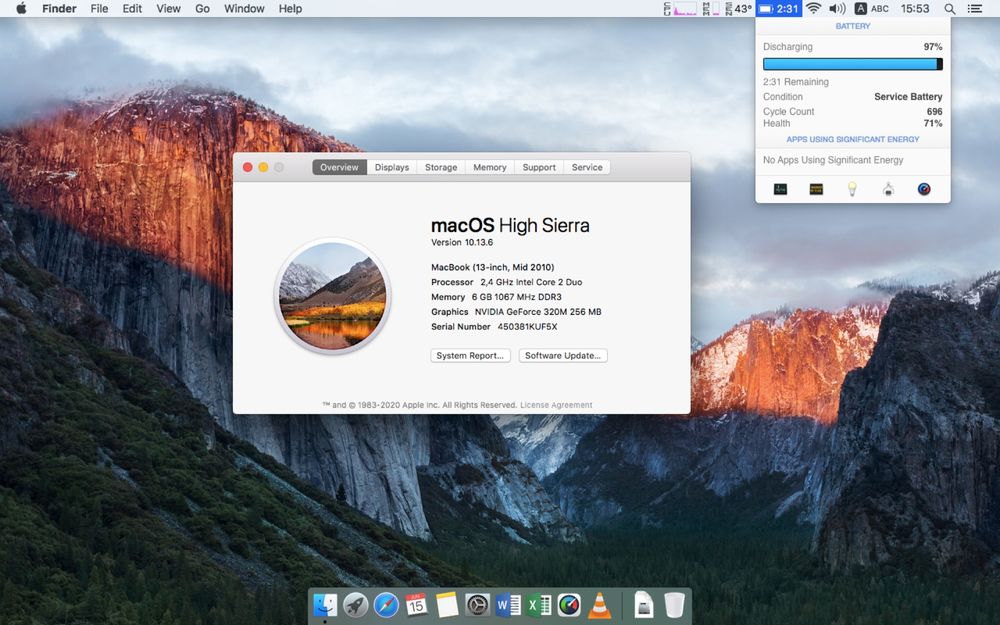The height and width of the screenshot is (625, 1000).
Task: Click the High Sierra circular artwork
Action: (332, 296)
